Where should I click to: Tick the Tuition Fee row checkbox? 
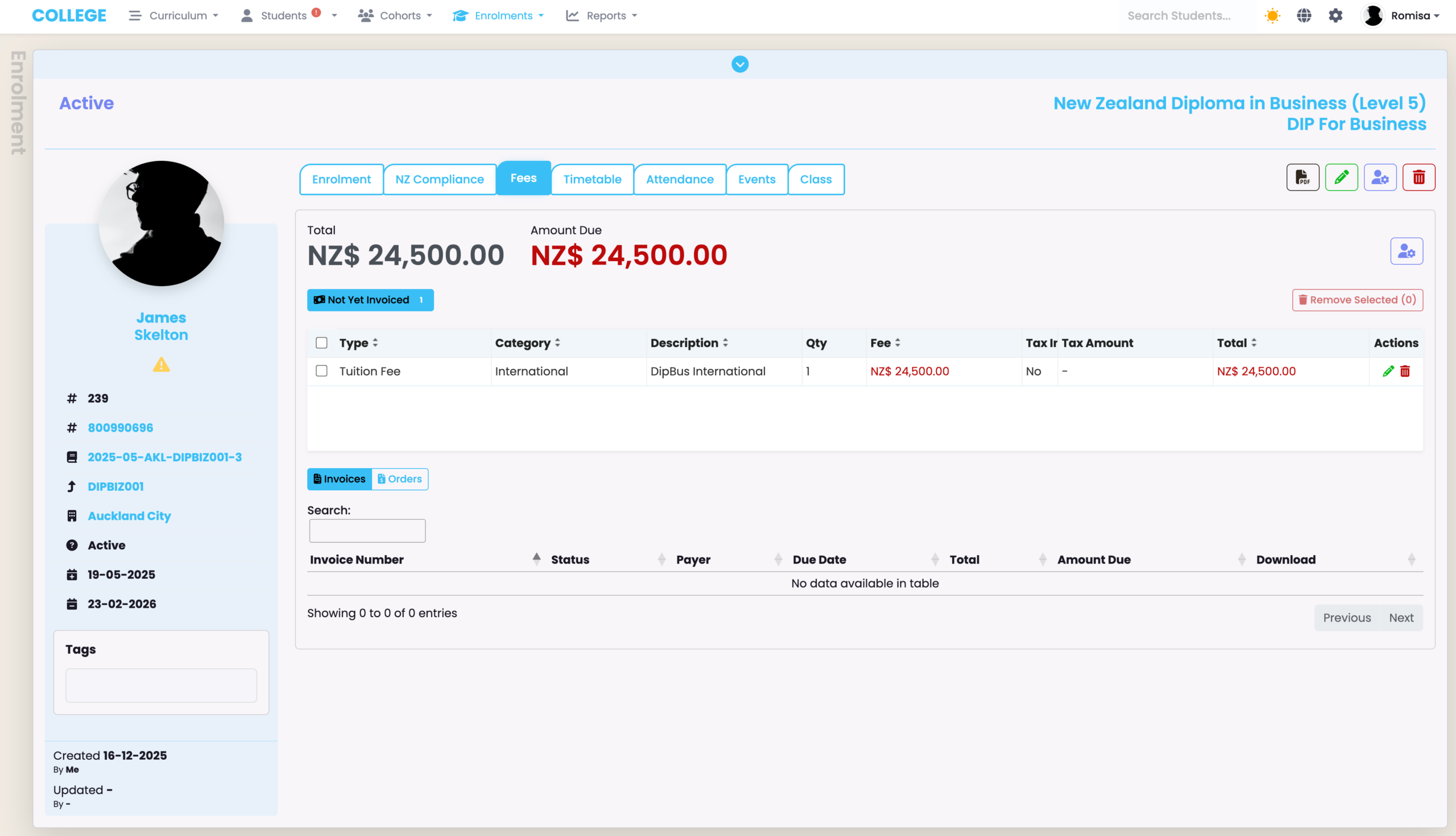321,371
